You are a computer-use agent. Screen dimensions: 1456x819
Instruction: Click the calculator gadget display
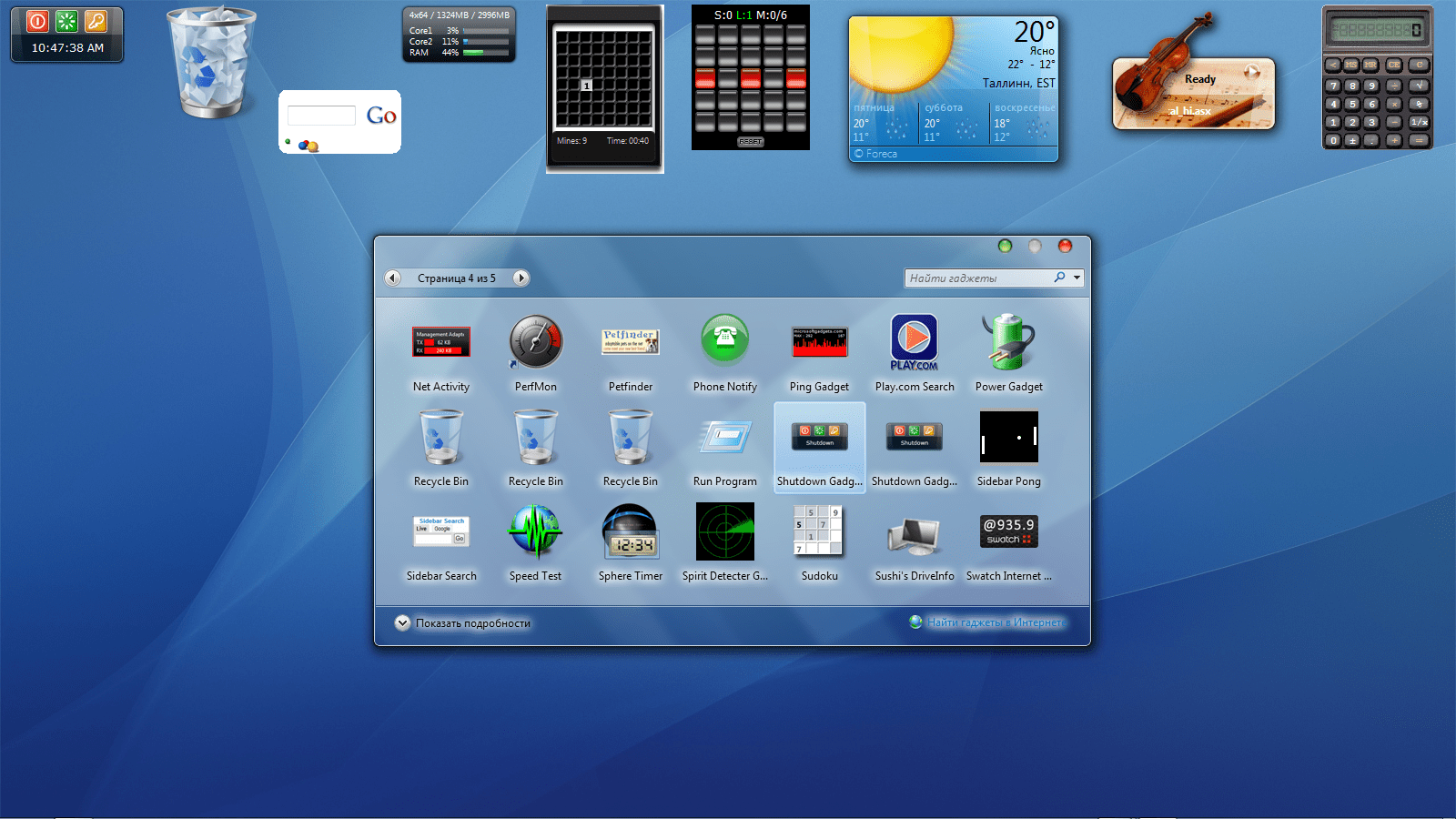coord(1378,29)
